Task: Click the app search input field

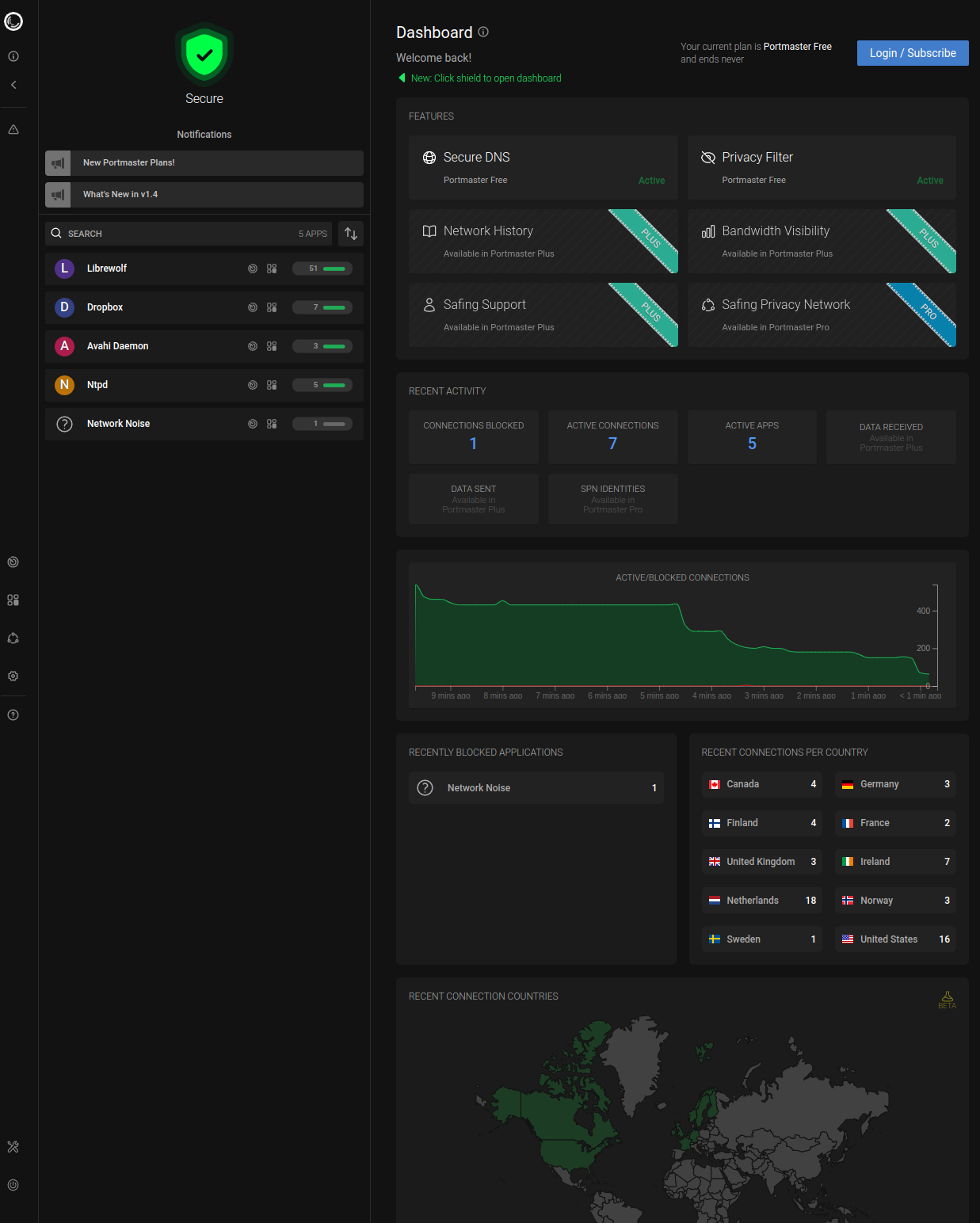Action: point(189,234)
